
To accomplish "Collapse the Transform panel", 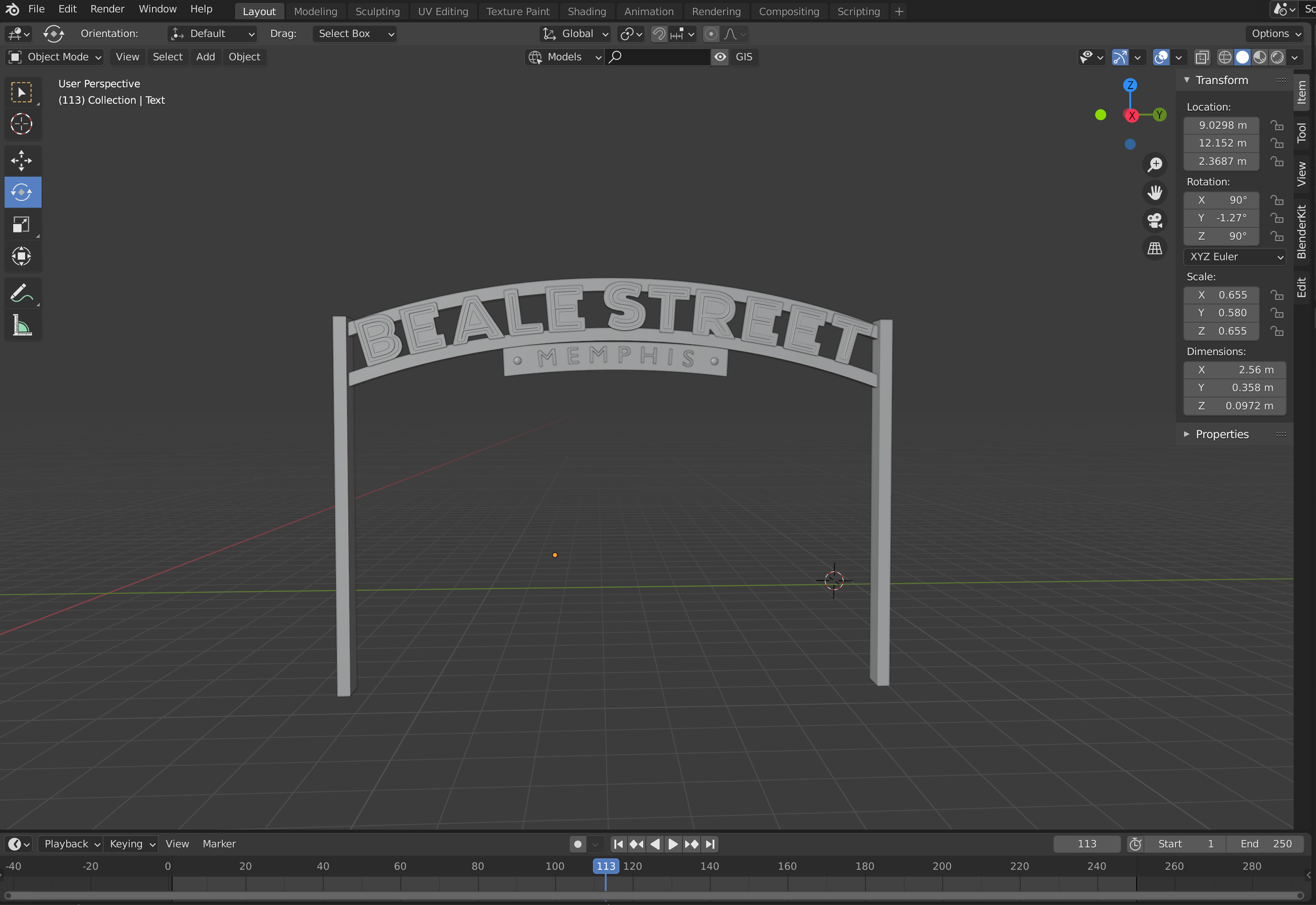I will [1222, 81].
